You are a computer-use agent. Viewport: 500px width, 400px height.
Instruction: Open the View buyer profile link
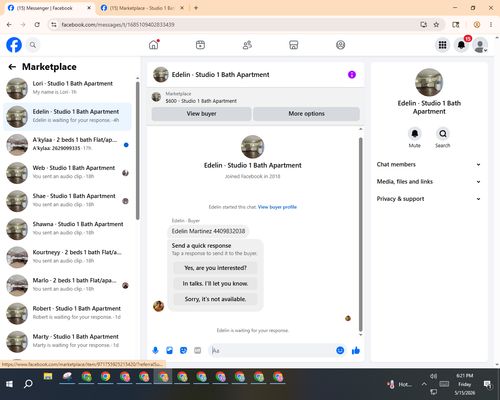tap(277, 207)
